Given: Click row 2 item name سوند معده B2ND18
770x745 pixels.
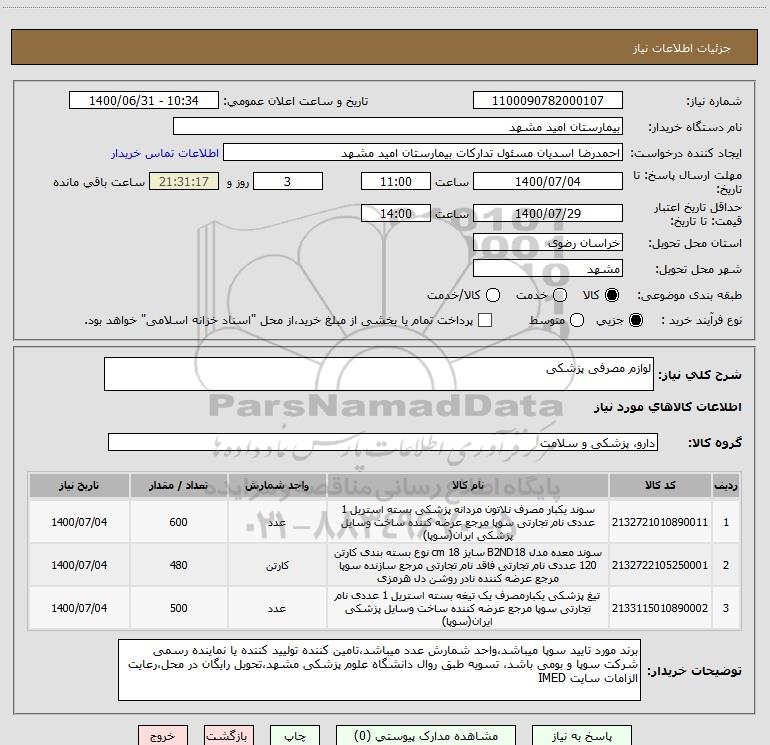Looking at the screenshot, I should click(468, 565).
